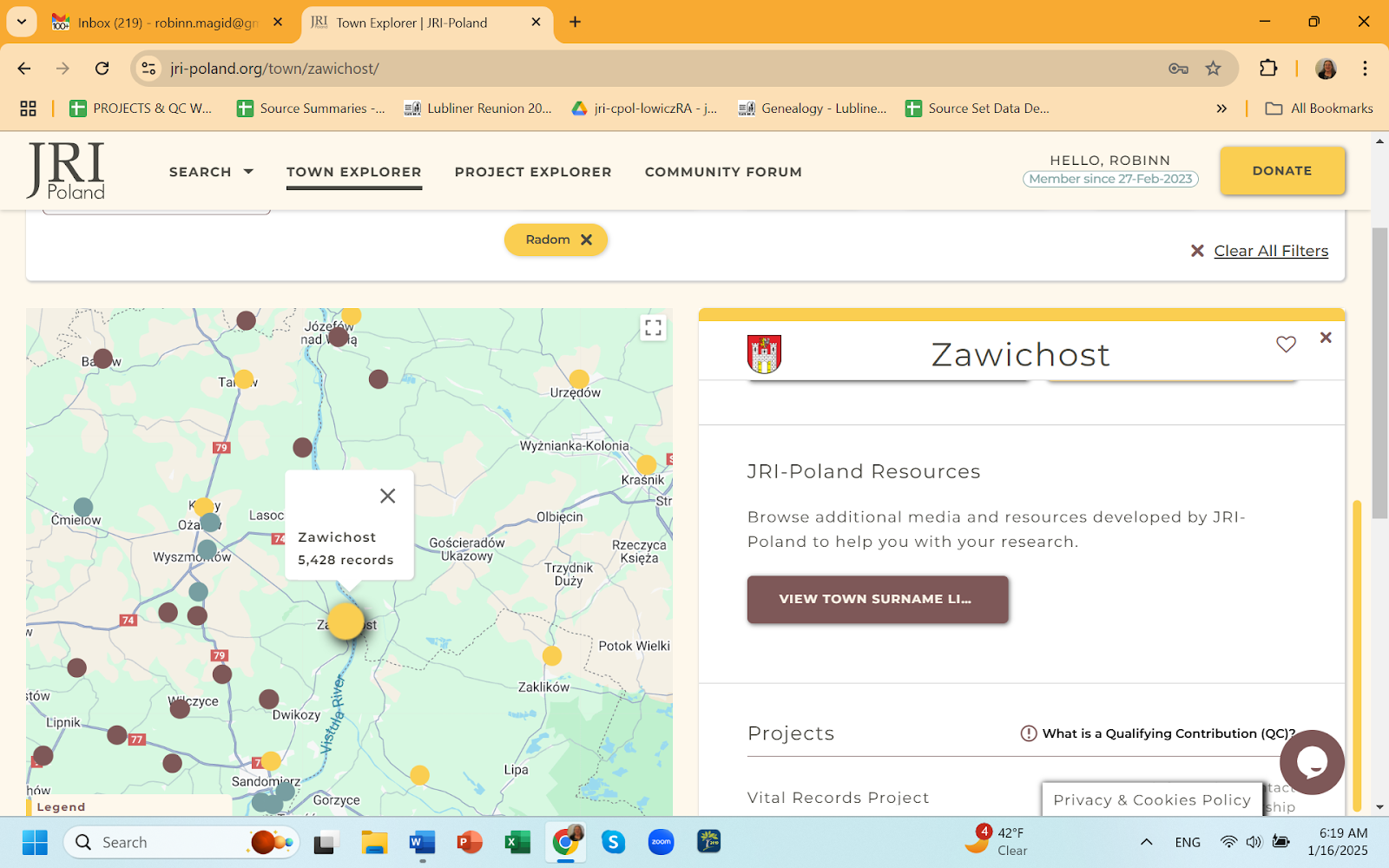
Task: Click the Zawichost yellow map marker
Action: tap(346, 621)
